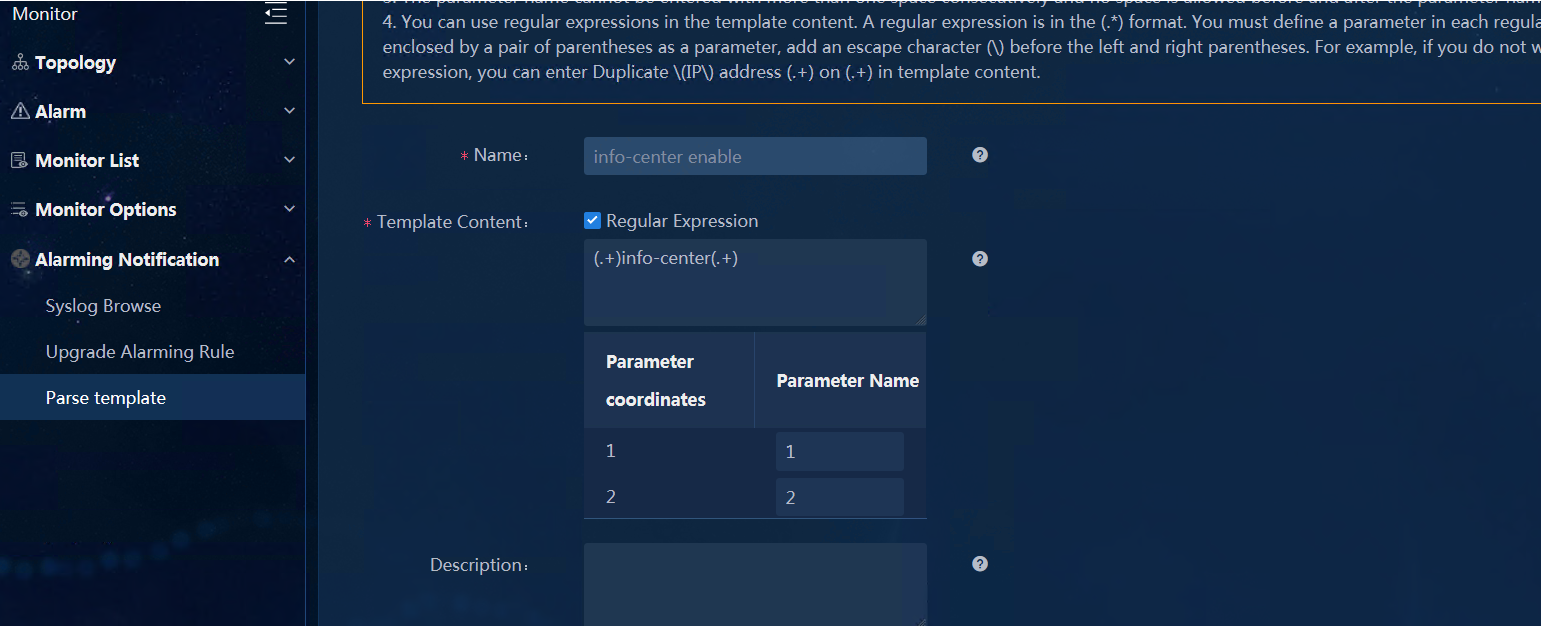Click the Alarming Notification icon

(x=21, y=259)
